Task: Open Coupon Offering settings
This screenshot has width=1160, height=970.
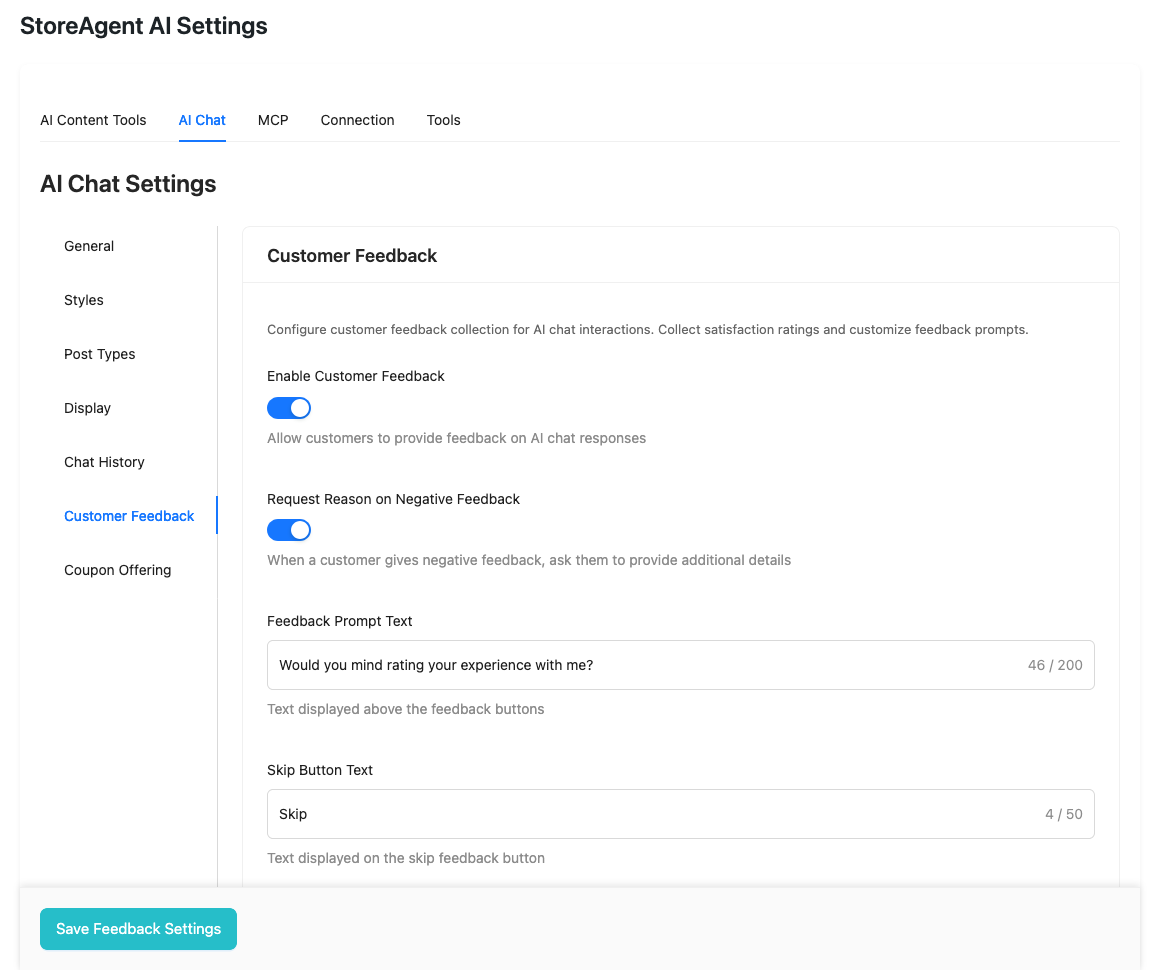Action: (118, 570)
